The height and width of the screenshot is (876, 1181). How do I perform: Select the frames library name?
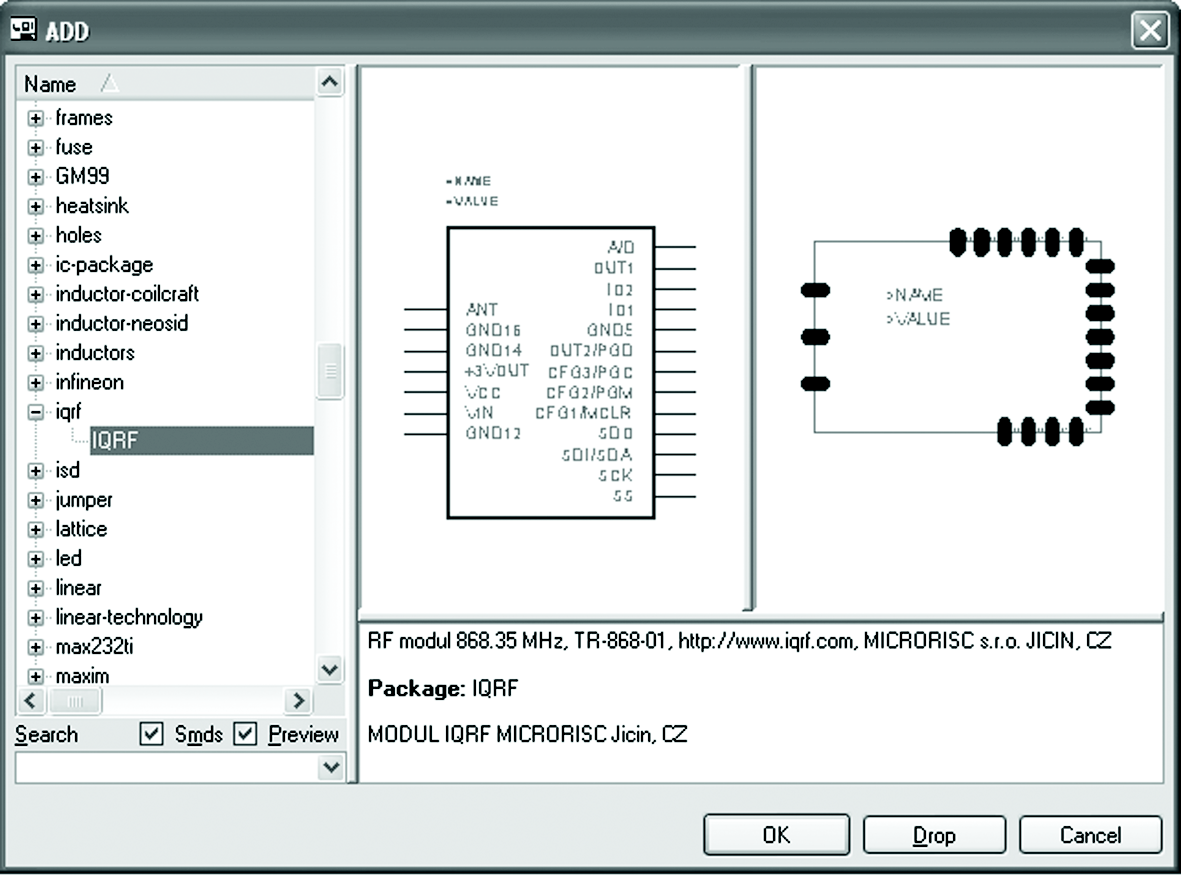pyautogui.click(x=84, y=118)
